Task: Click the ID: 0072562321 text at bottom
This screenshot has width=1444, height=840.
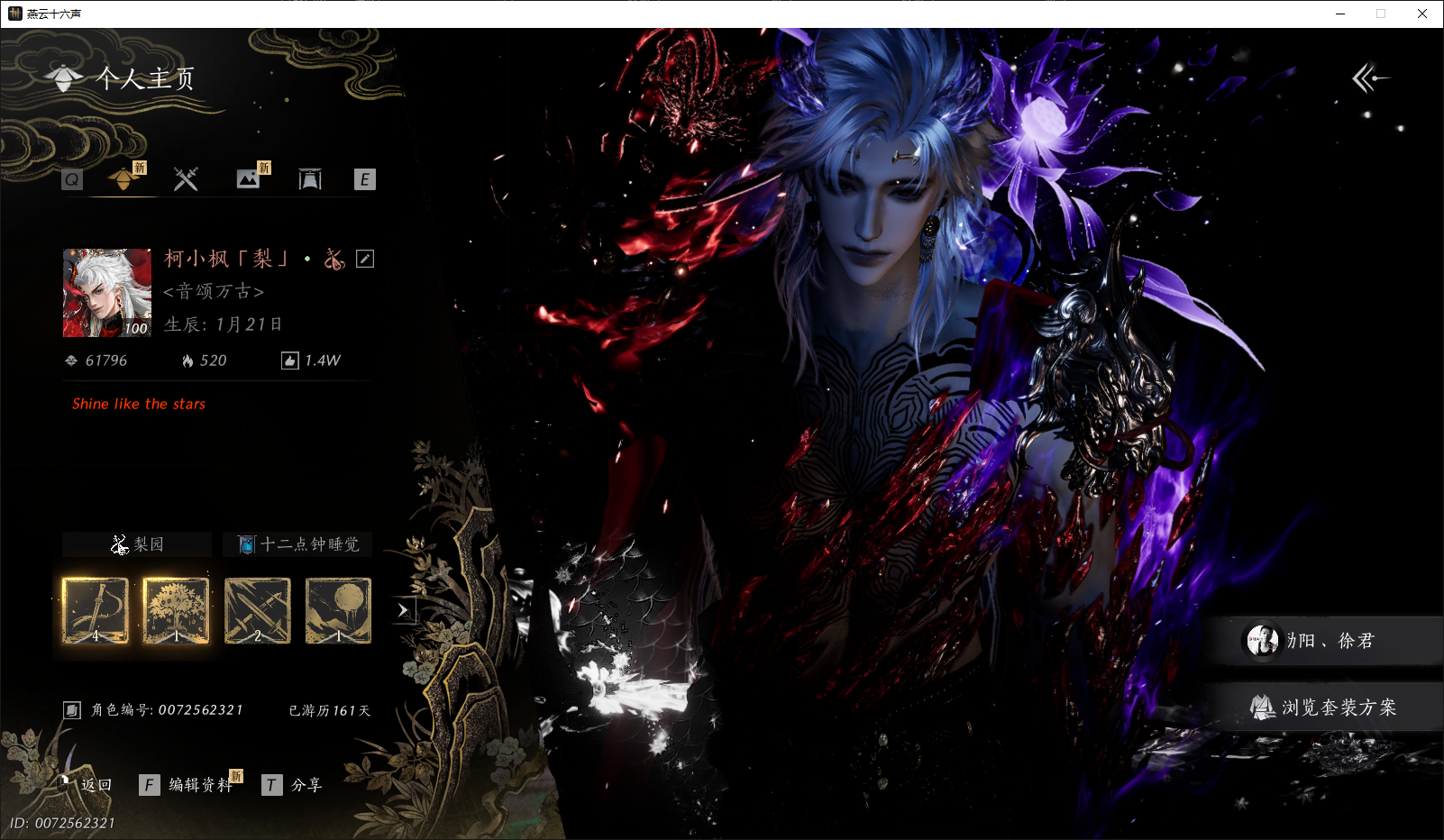Action: coord(62,823)
